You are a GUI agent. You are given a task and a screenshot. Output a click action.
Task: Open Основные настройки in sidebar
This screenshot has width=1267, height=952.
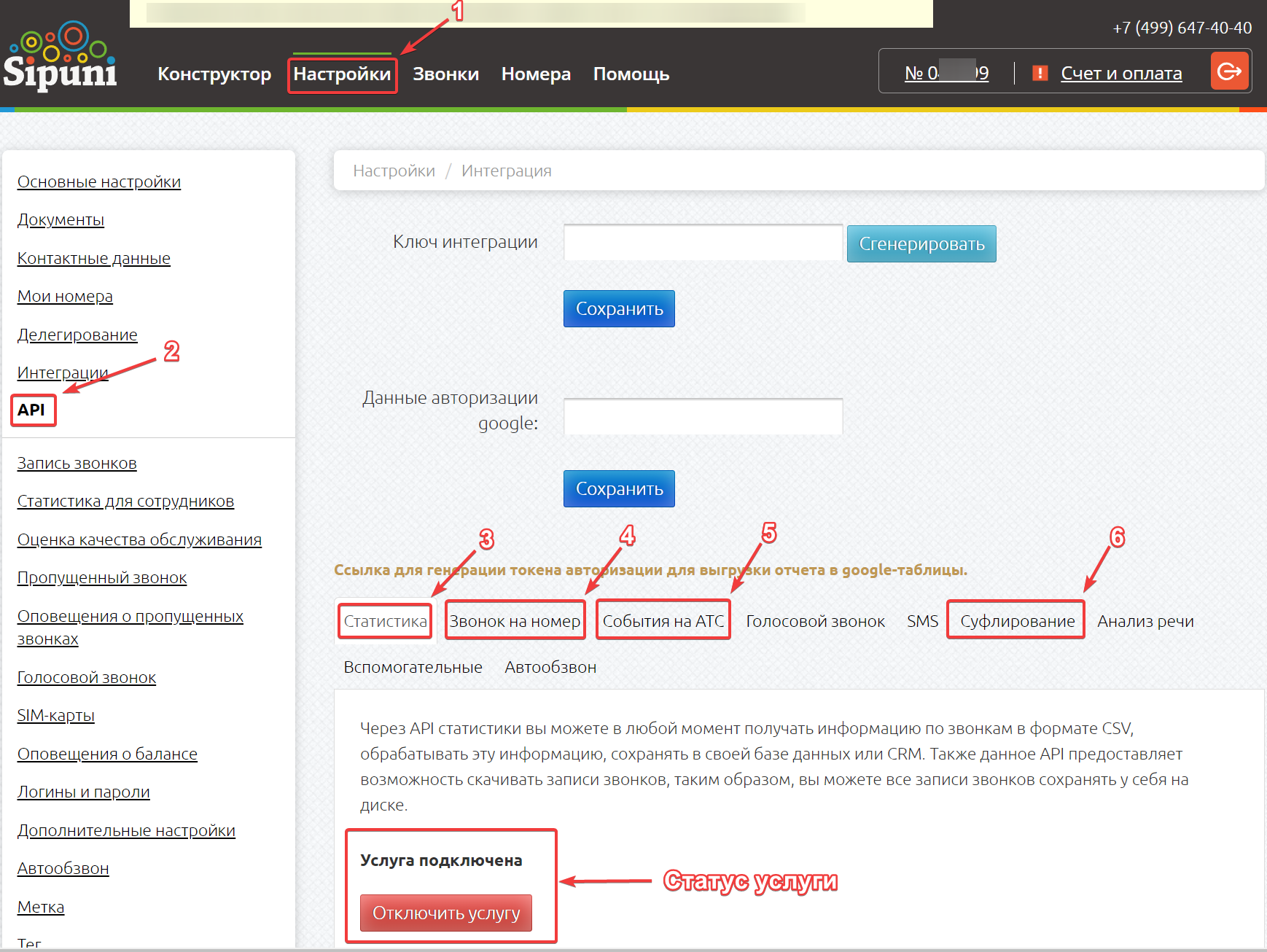[x=99, y=182]
